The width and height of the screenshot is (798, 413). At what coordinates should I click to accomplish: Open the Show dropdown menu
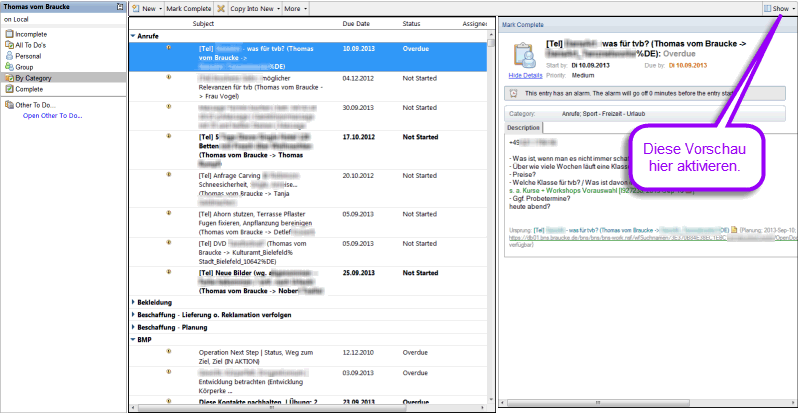click(x=778, y=8)
